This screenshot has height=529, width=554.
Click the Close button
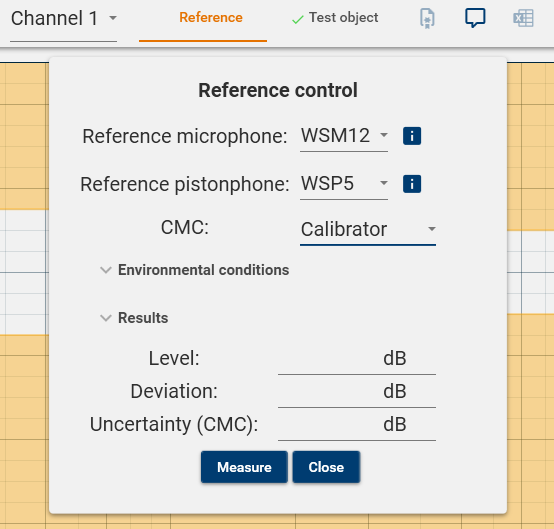coord(326,467)
